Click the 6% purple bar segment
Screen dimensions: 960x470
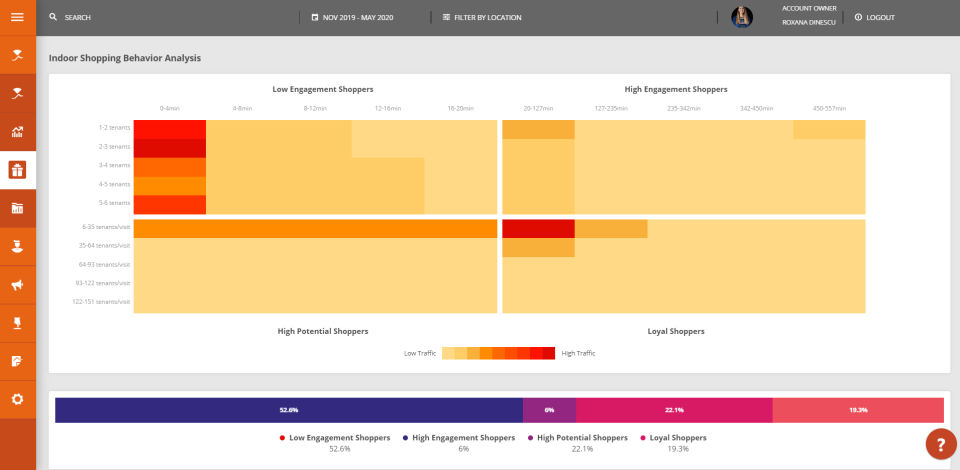pyautogui.click(x=549, y=410)
